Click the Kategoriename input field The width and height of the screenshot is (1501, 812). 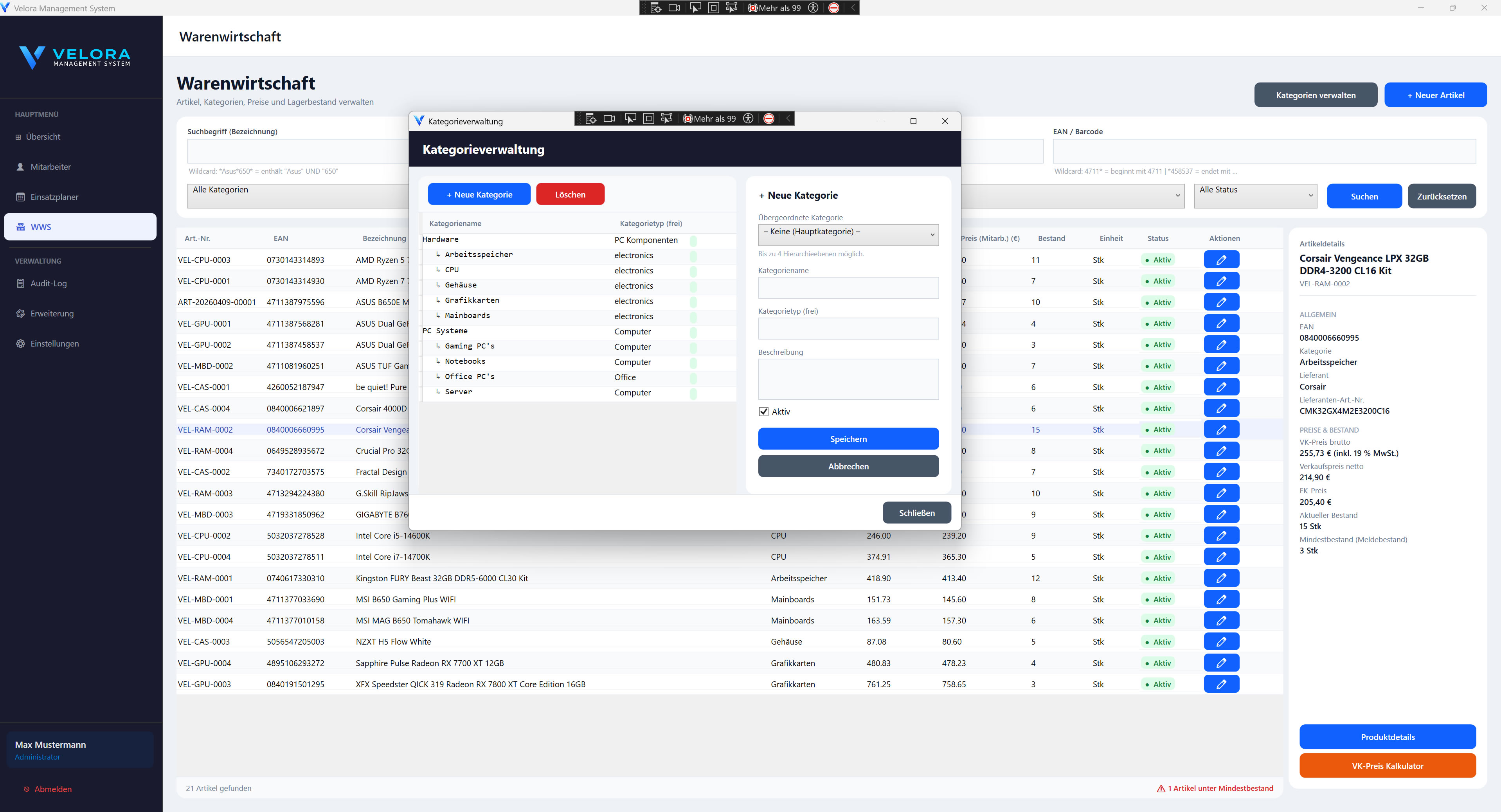[848, 288]
